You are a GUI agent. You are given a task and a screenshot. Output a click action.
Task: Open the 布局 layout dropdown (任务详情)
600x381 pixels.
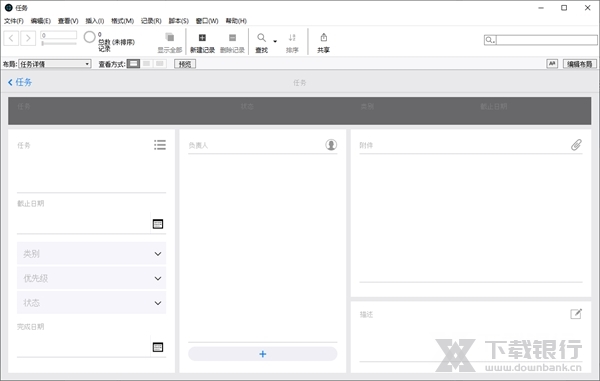(x=55, y=64)
